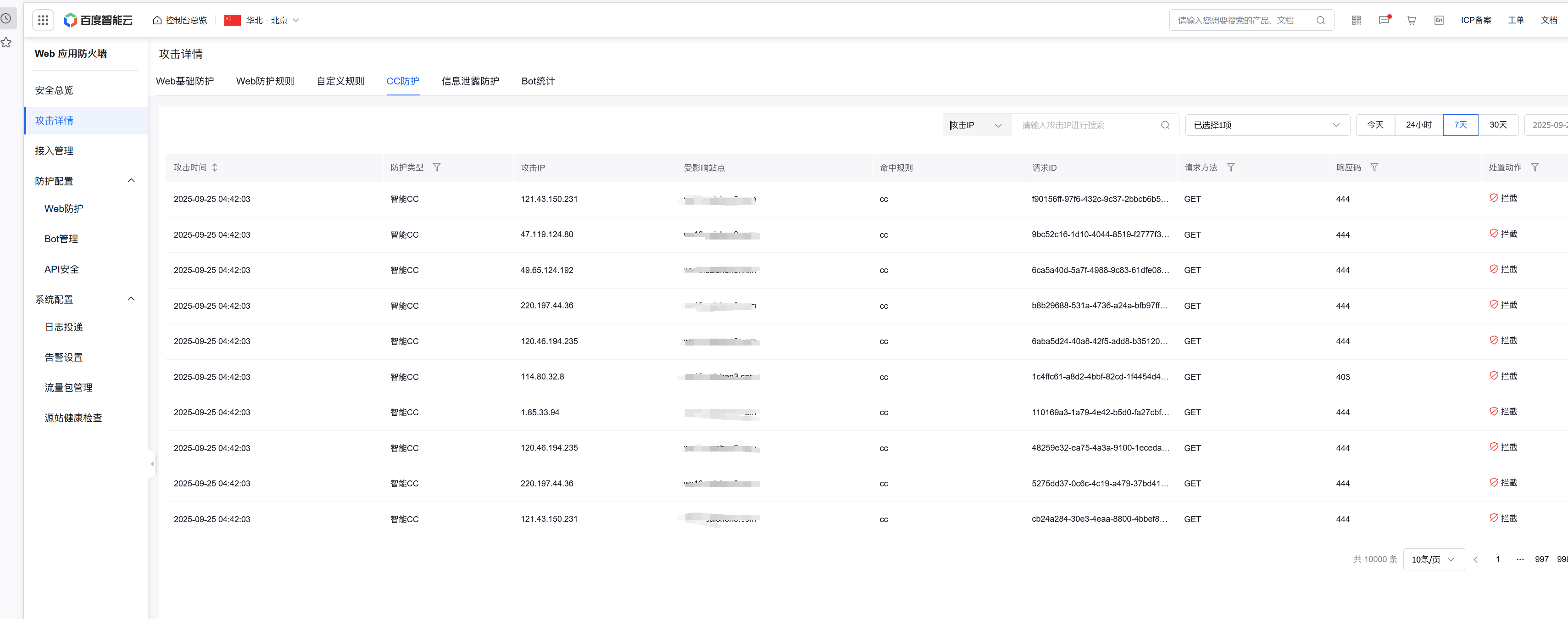The image size is (1568, 619).
Task: Open the product grid menu icon
Action: 43,20
